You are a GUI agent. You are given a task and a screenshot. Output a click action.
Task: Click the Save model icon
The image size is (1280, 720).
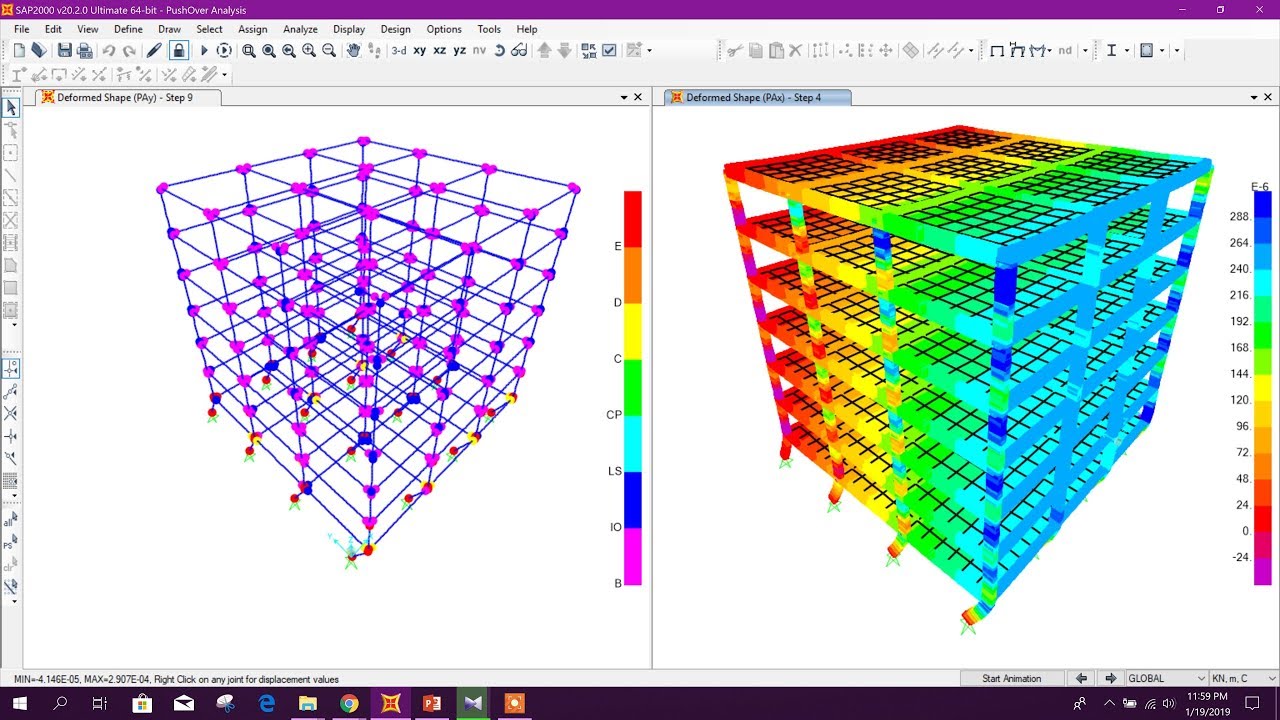pyautogui.click(x=65, y=50)
